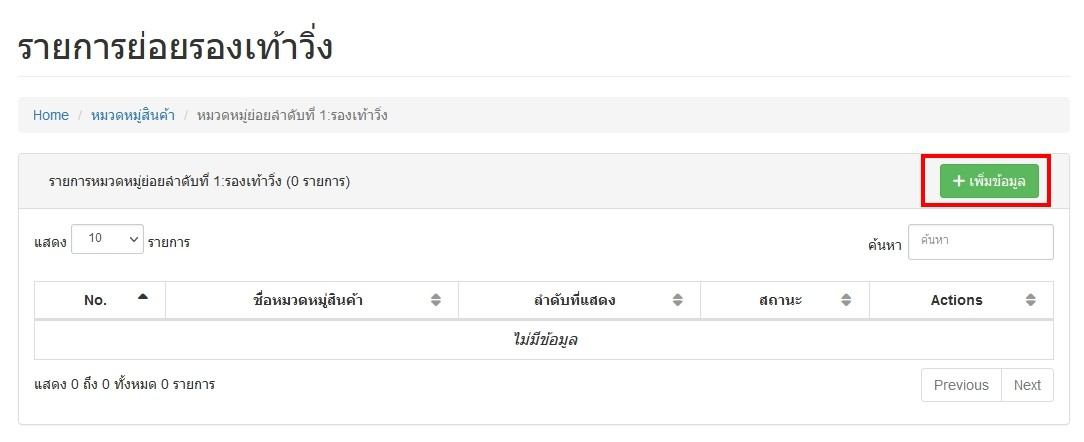Go to the Next page

[x=1027, y=385]
